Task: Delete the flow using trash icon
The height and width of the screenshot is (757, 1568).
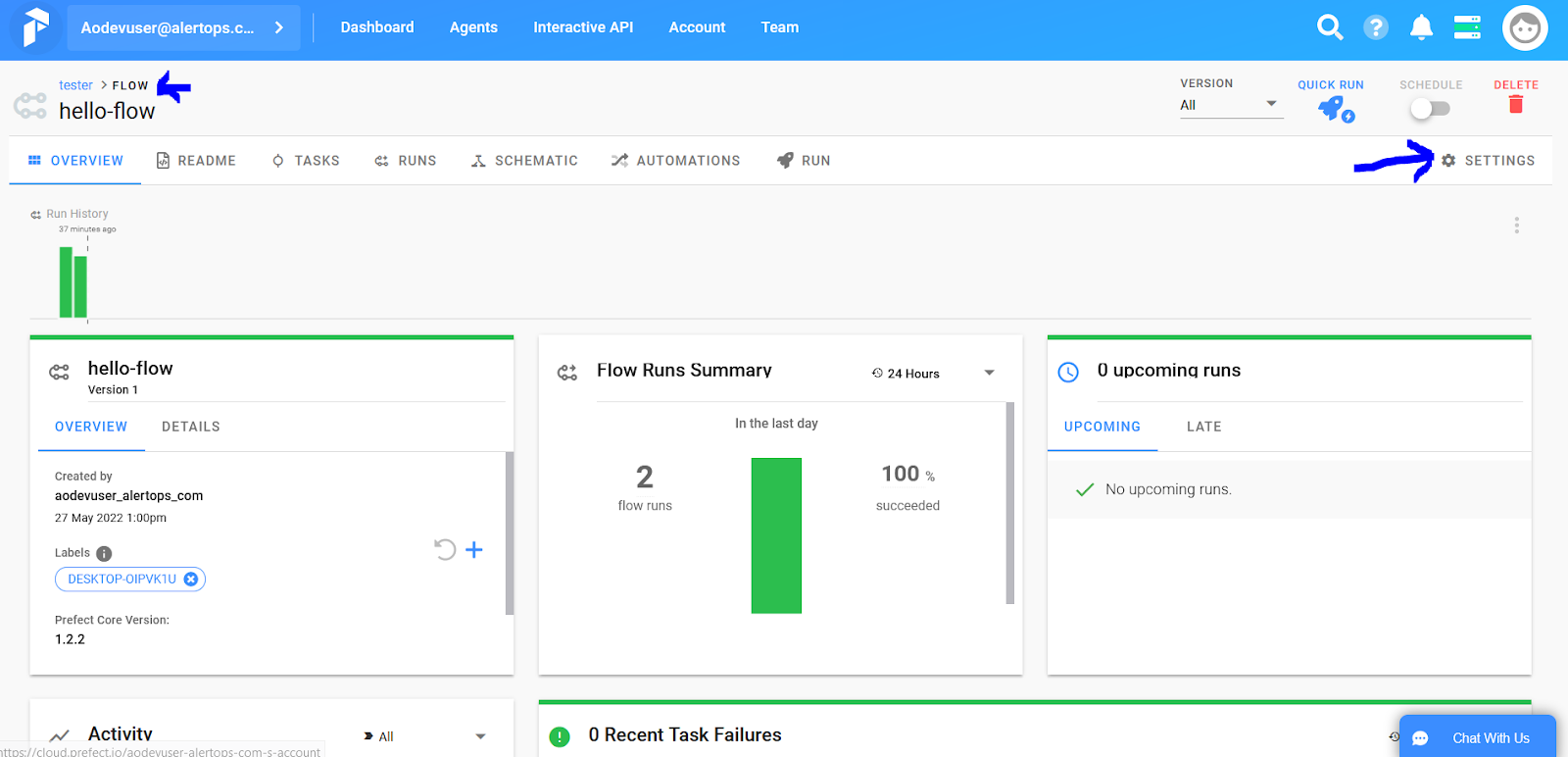Action: click(1515, 105)
